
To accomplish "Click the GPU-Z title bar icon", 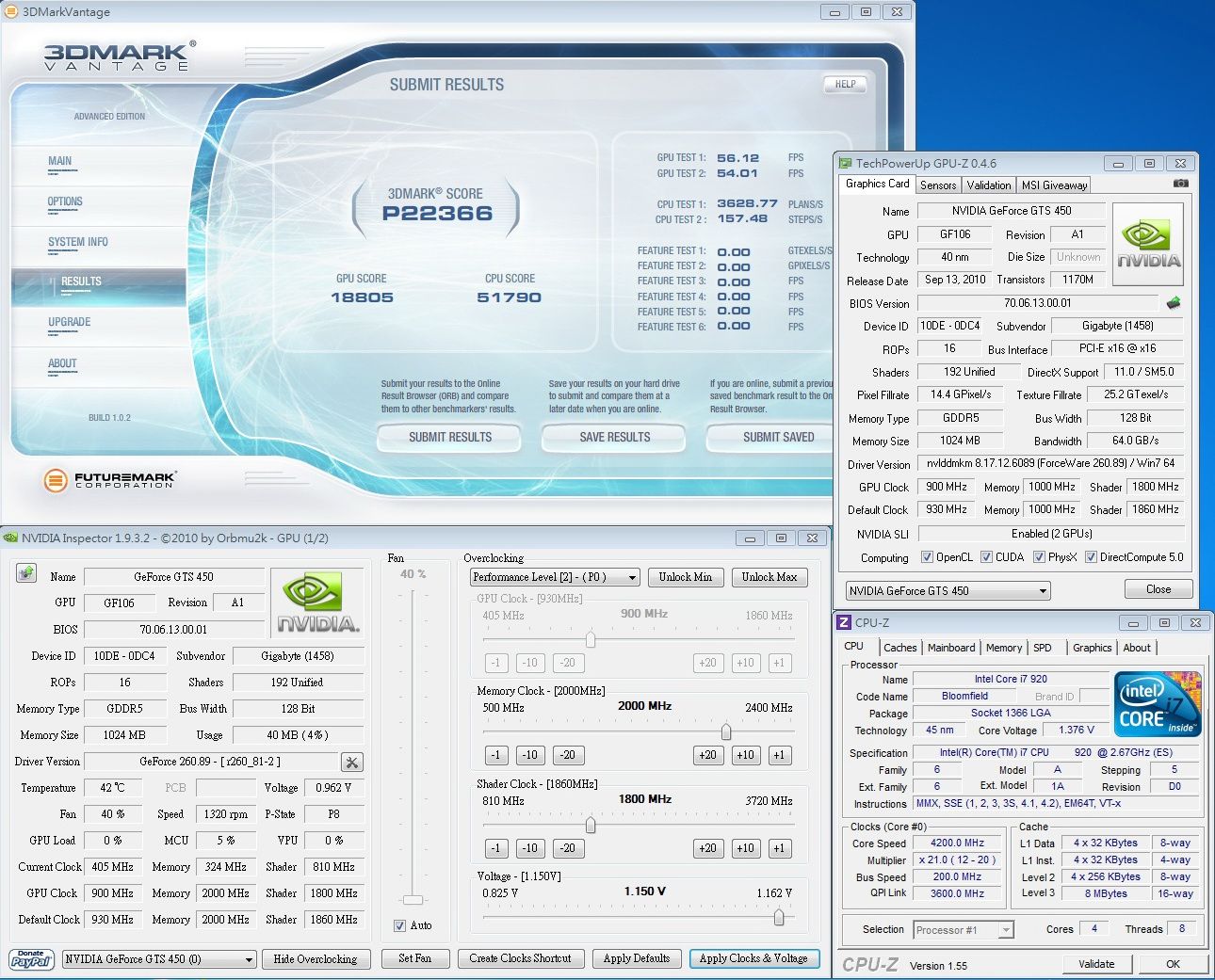I will point(845,163).
